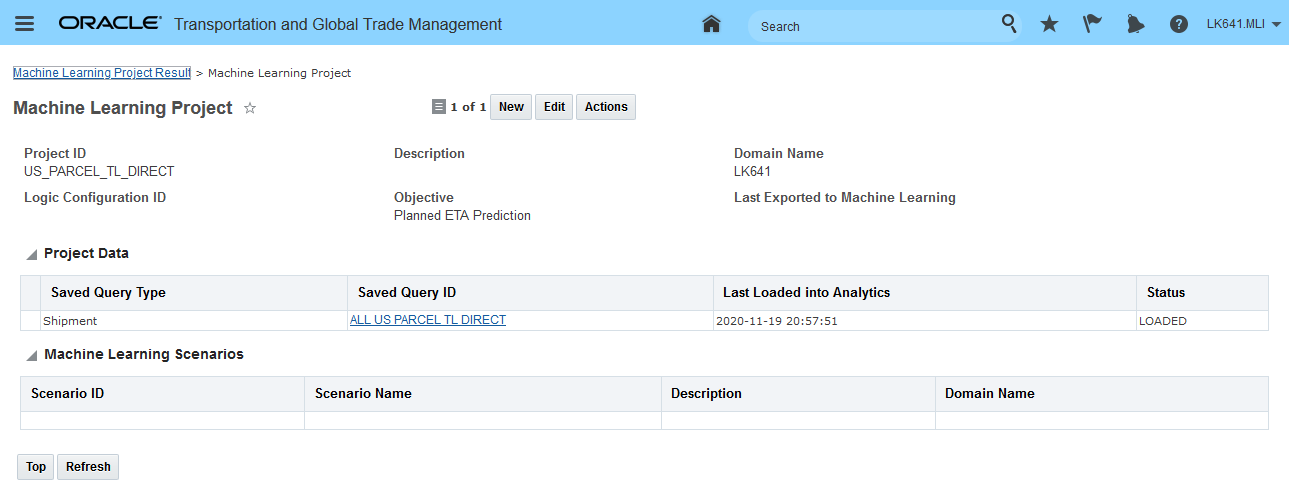Open the notifications bell

pos(1135,24)
